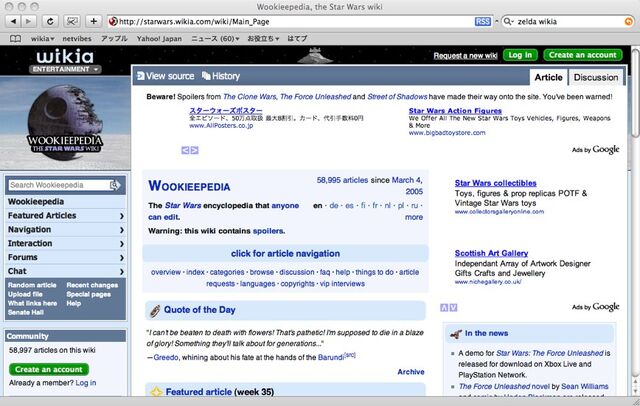The image size is (640, 406).
Task: Open View source for the page
Action: tap(166, 76)
